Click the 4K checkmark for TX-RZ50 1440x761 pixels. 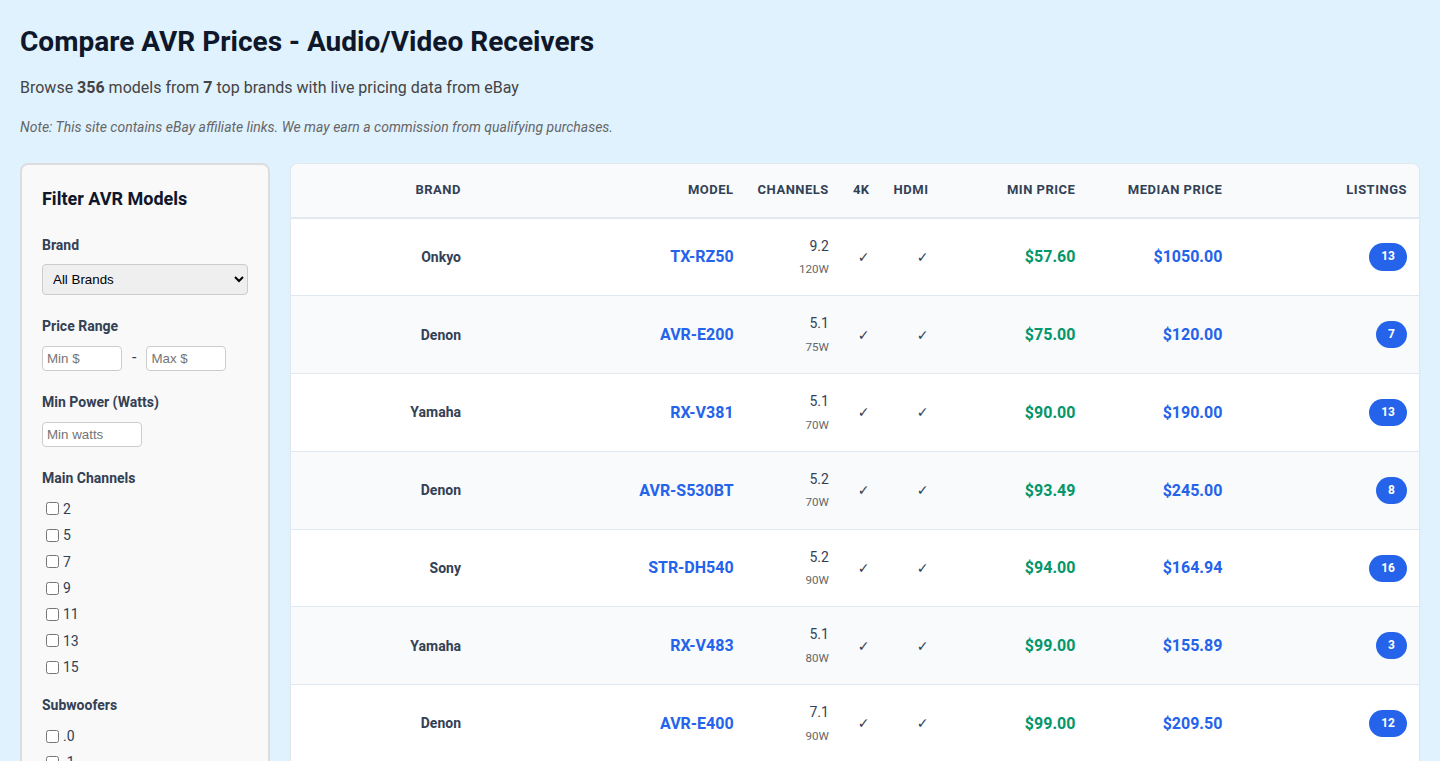click(x=863, y=257)
